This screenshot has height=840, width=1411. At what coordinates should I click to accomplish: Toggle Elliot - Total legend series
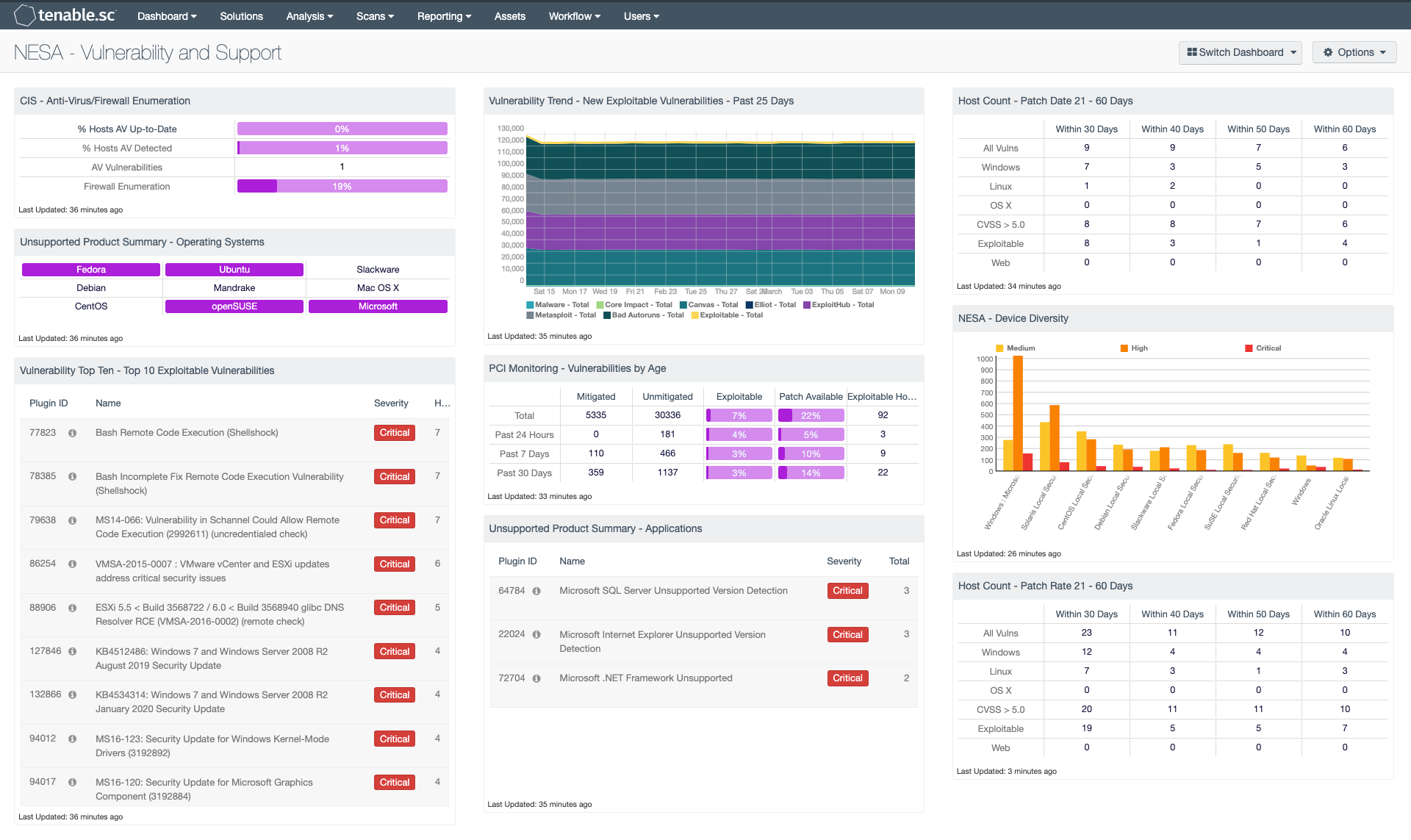point(770,305)
